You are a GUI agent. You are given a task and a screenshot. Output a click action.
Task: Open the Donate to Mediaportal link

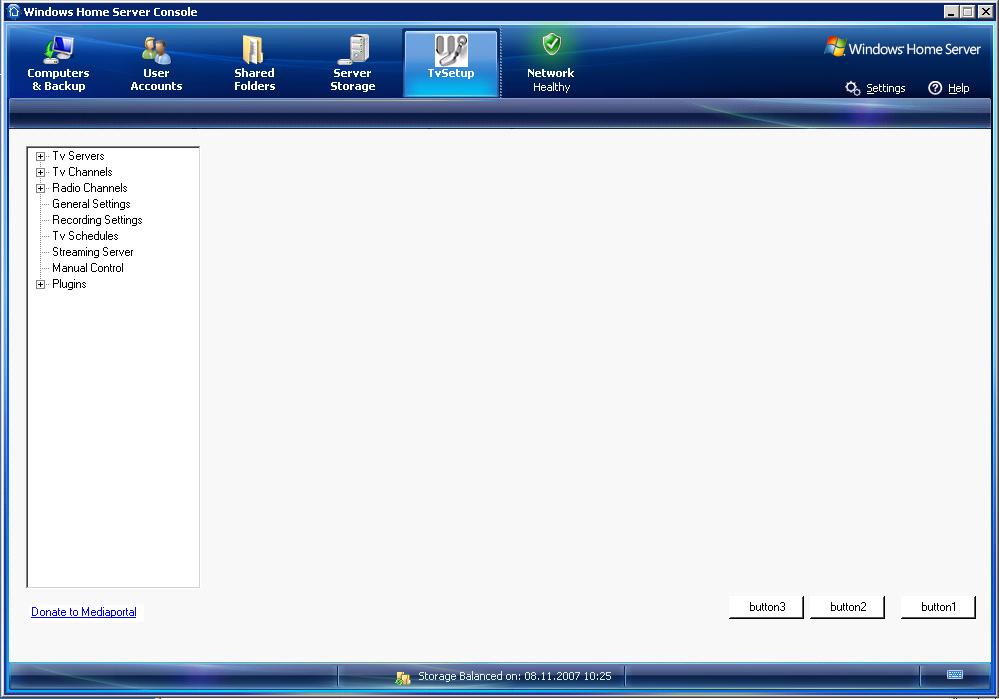(84, 612)
